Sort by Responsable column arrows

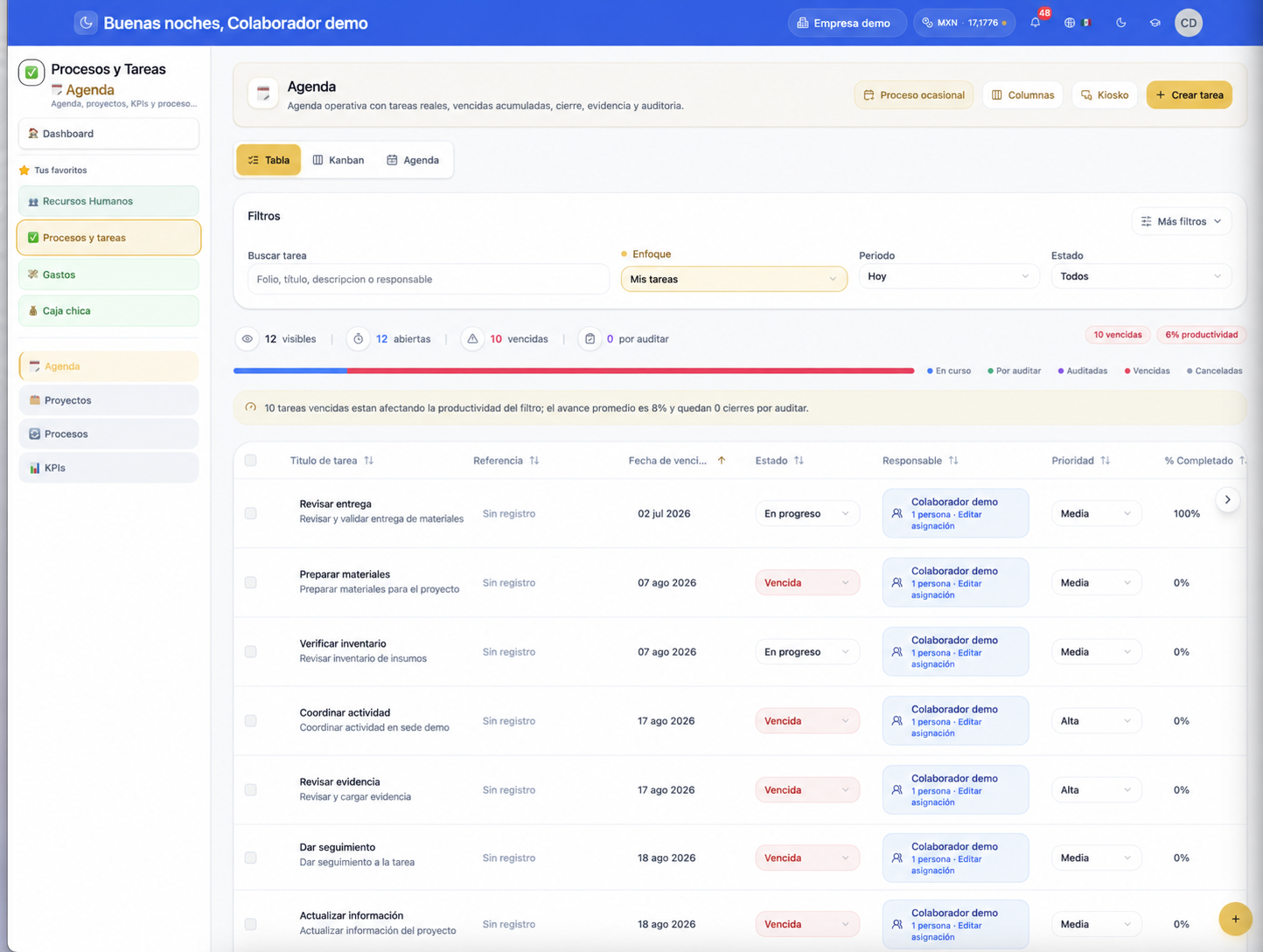pos(953,461)
